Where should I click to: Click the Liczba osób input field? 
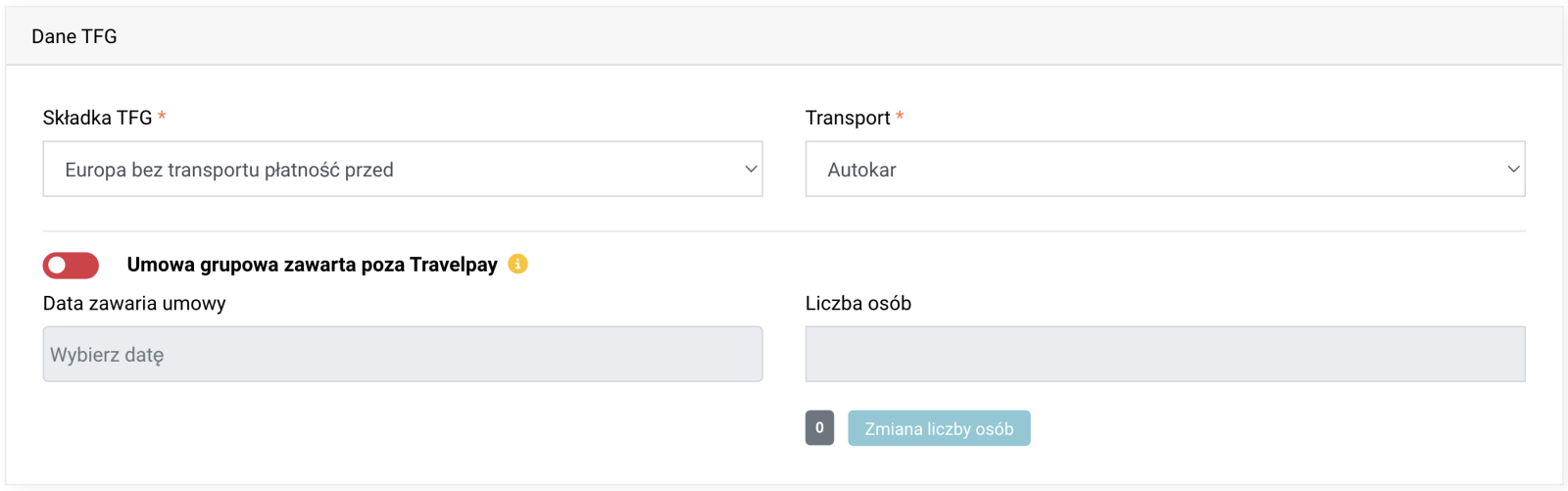[x=1165, y=354]
